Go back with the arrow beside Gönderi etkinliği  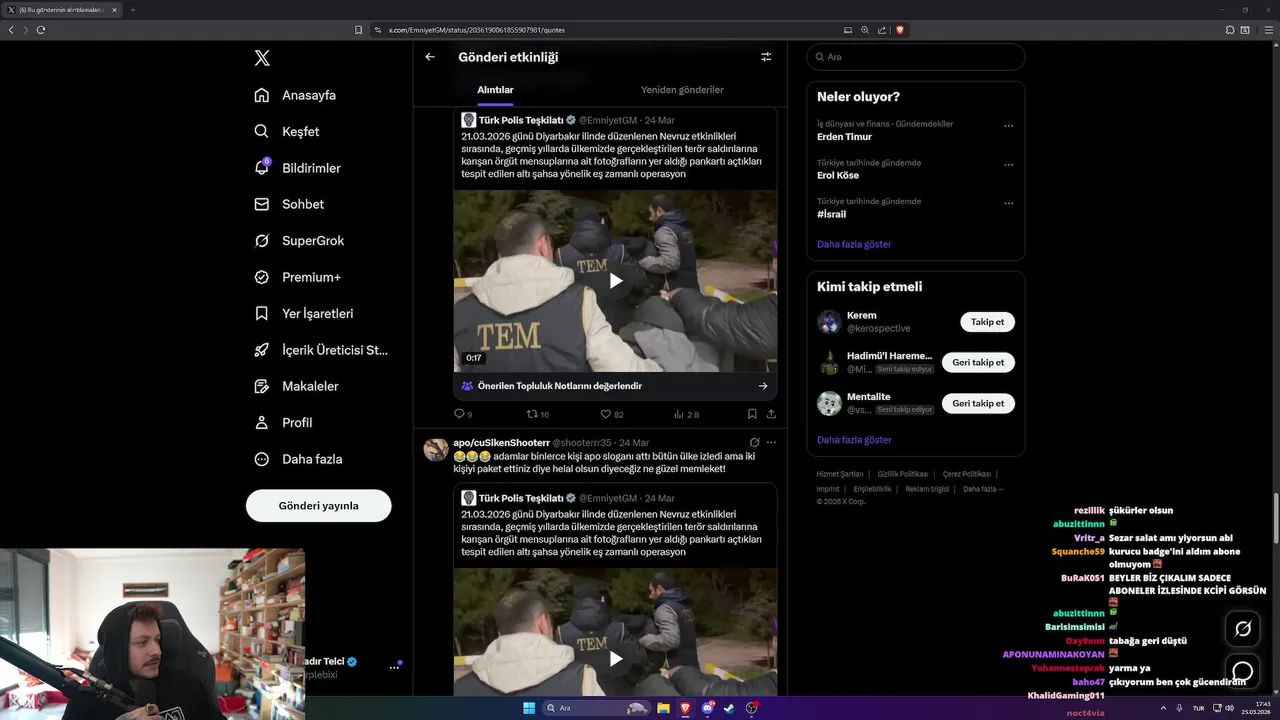[430, 57]
